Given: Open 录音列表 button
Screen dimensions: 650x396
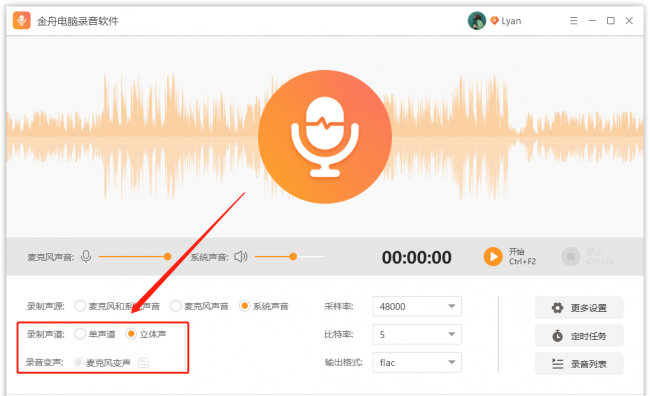Looking at the screenshot, I should [x=579, y=364].
